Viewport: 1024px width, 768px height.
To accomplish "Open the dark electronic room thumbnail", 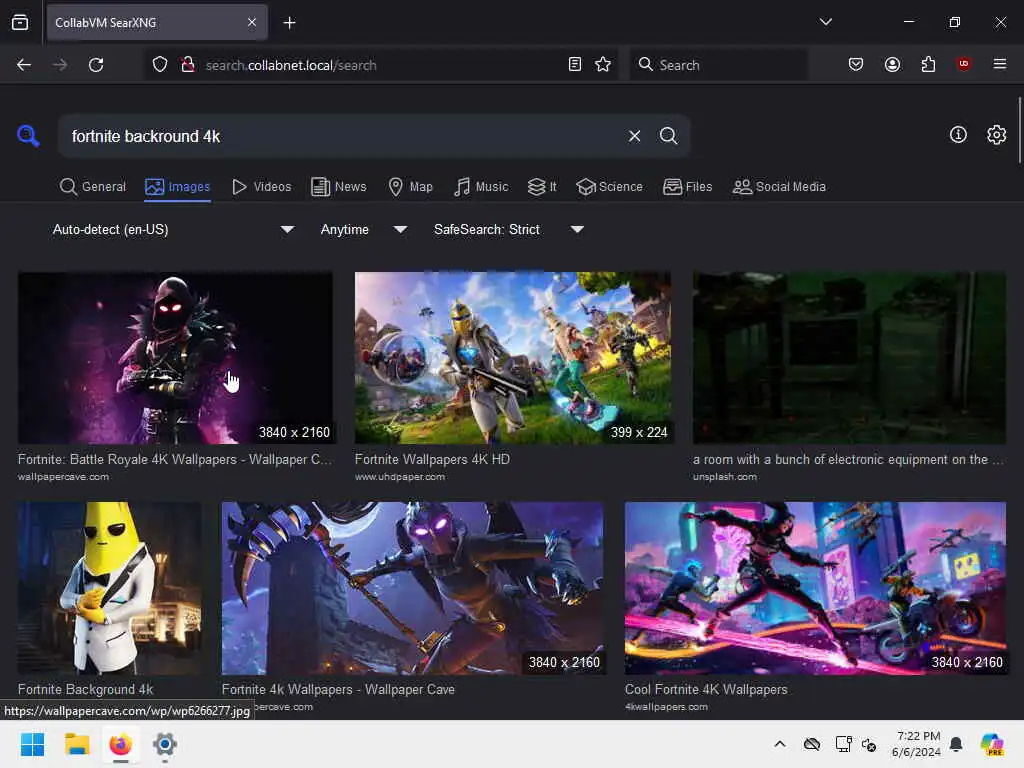I will pyautogui.click(x=849, y=358).
